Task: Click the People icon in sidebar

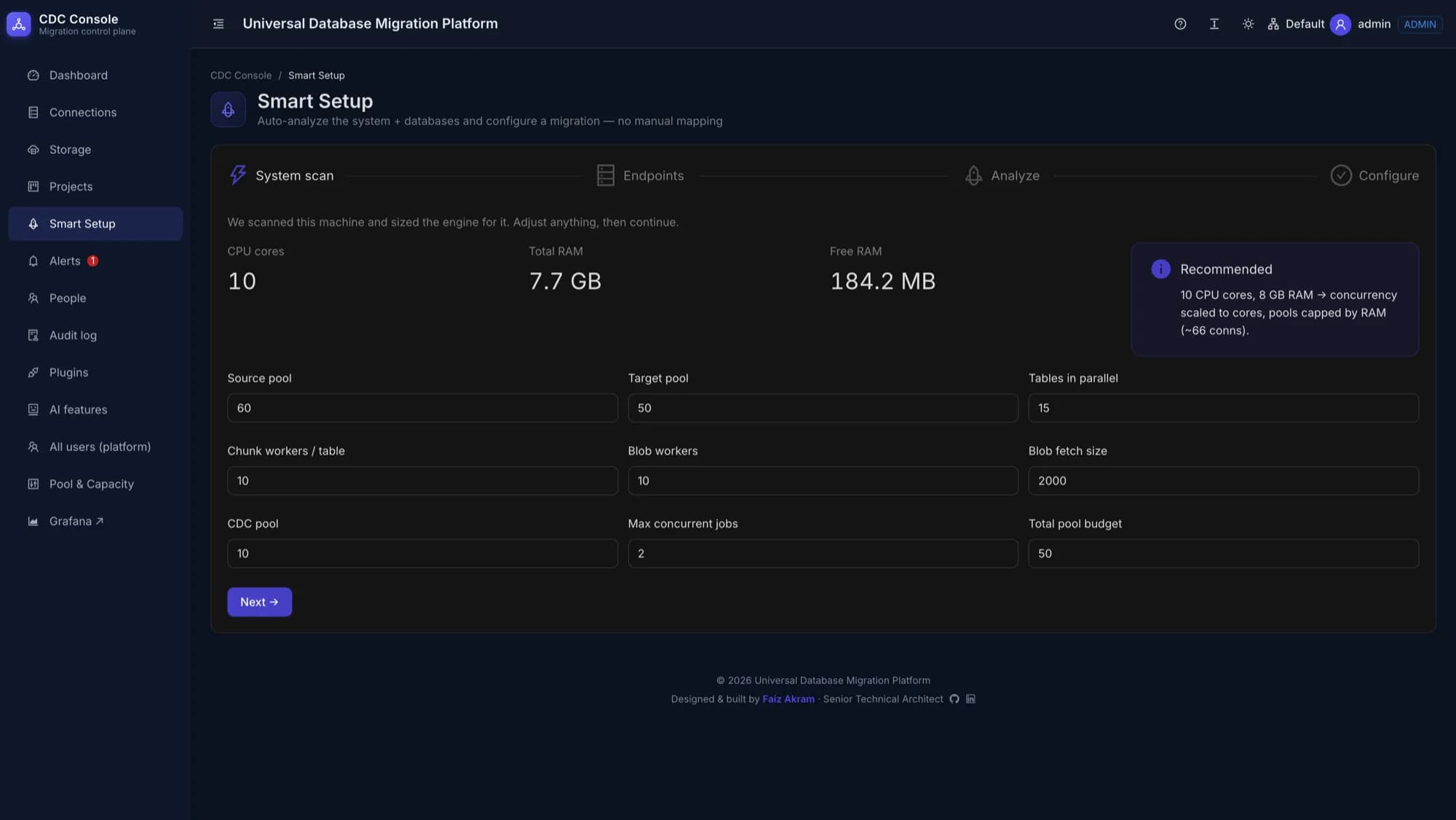Action: pyautogui.click(x=33, y=298)
